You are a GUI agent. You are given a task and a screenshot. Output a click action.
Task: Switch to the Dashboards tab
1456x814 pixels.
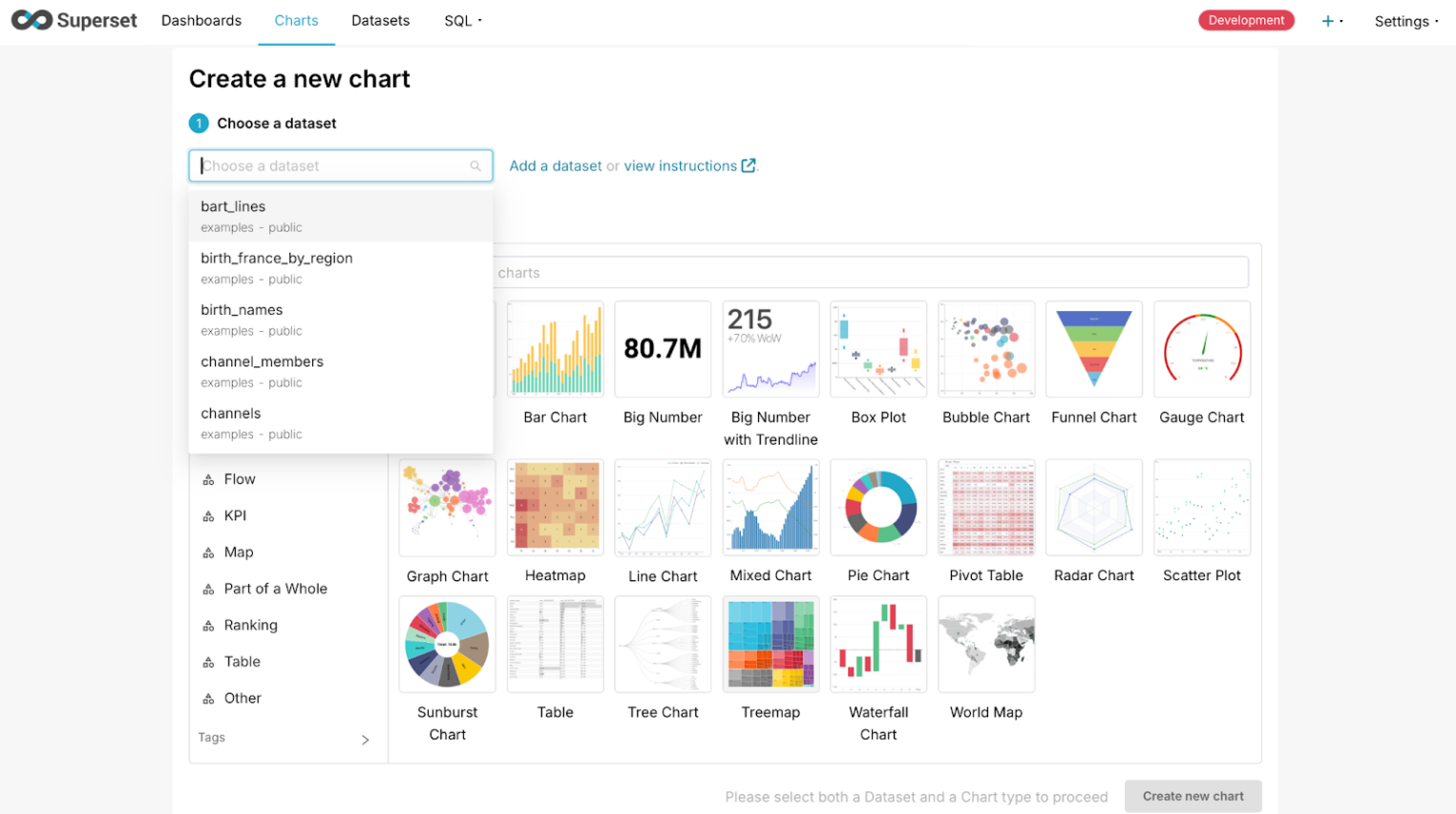pyautogui.click(x=201, y=20)
